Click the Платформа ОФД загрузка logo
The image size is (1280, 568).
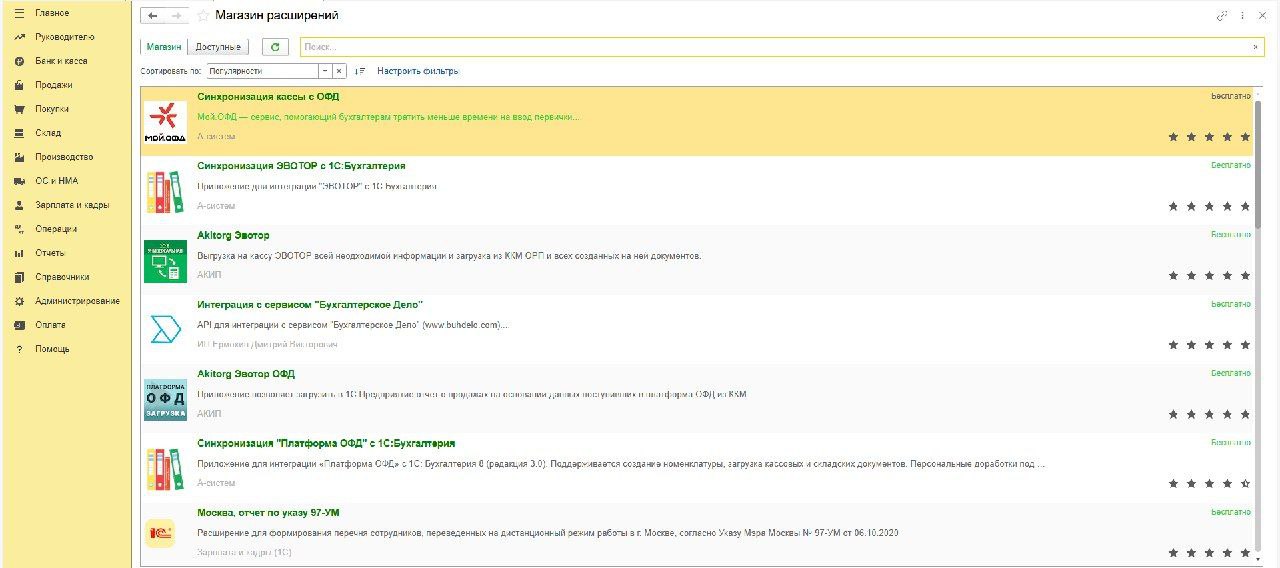pyautogui.click(x=165, y=399)
